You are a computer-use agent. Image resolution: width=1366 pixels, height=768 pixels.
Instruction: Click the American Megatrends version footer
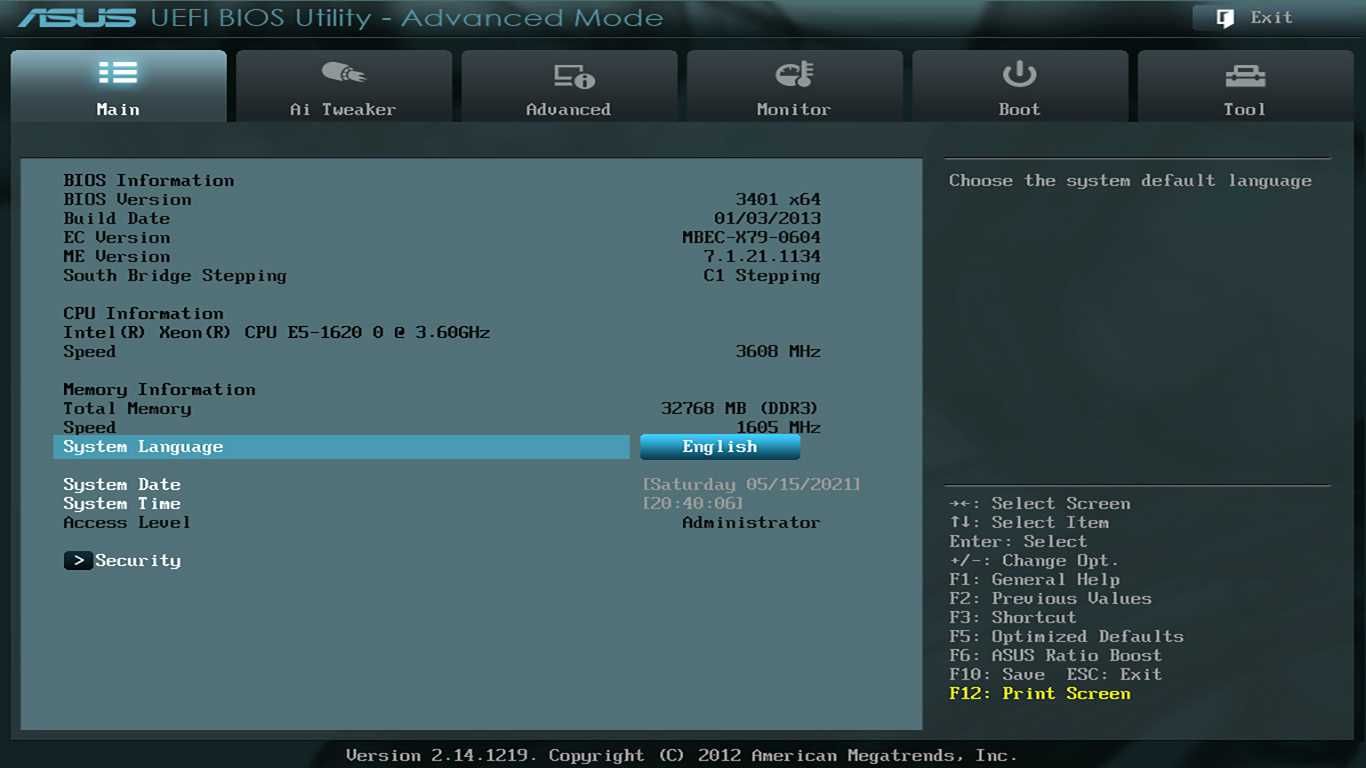pos(682,756)
